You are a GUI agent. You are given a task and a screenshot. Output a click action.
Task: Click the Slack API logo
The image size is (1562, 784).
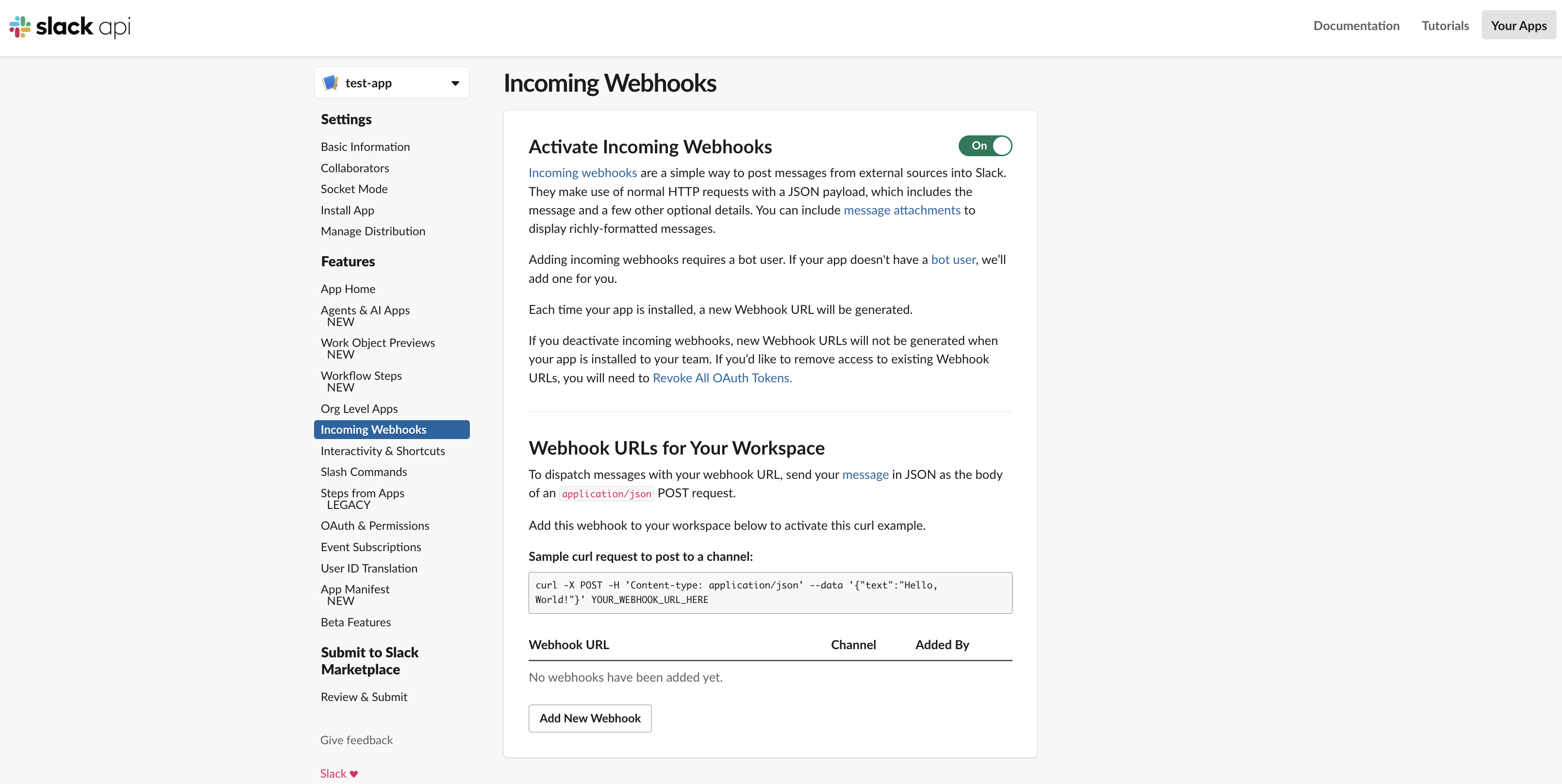70,27
